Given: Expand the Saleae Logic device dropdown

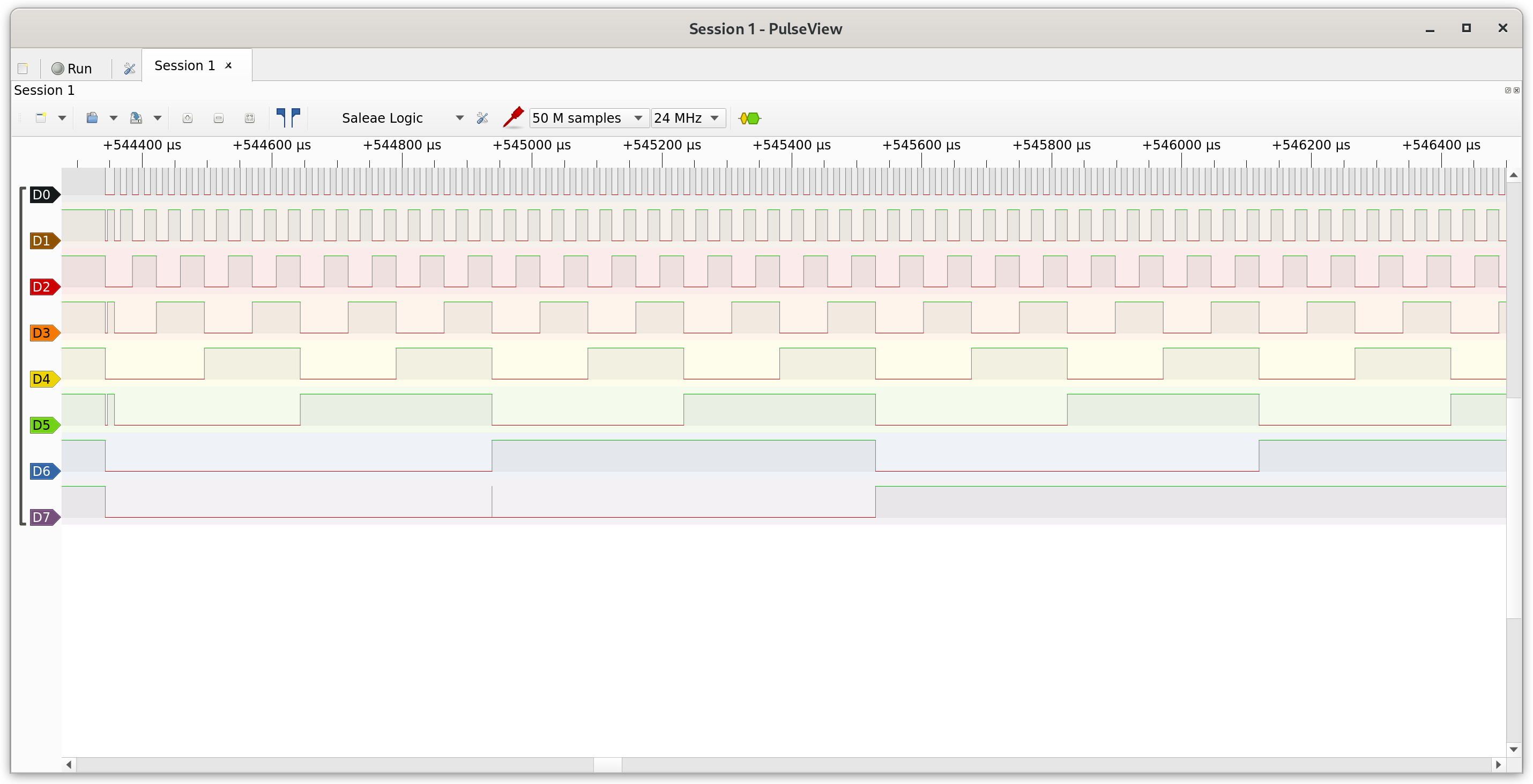Looking at the screenshot, I should pos(459,118).
